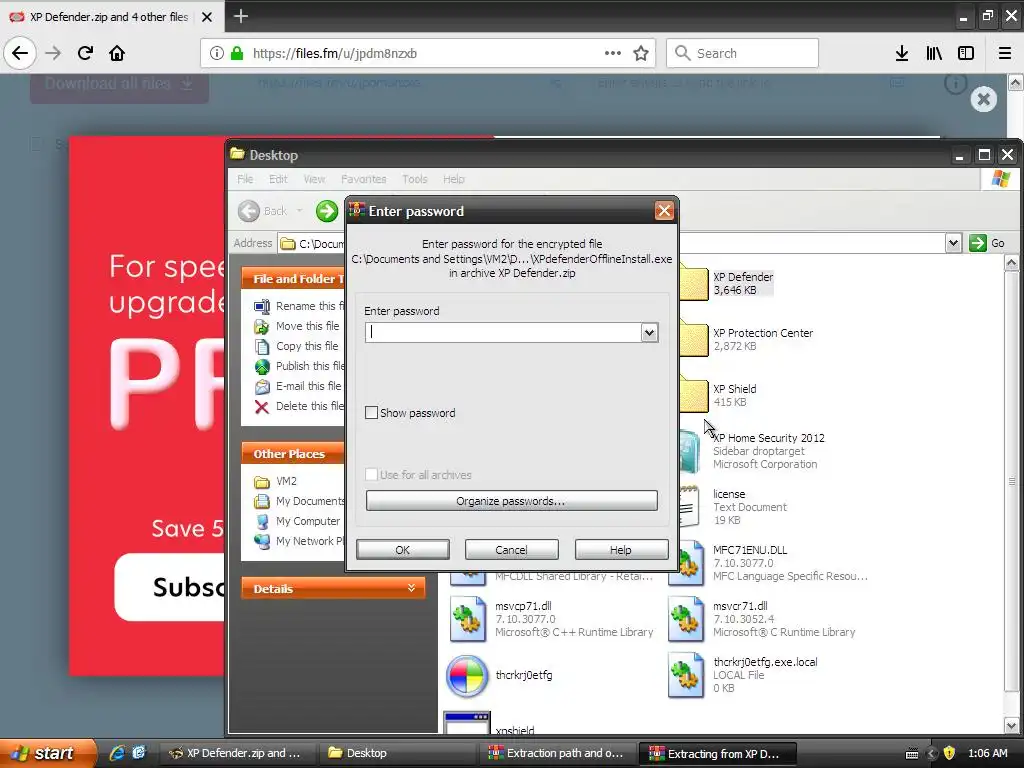Reload the page in Firefox
The height and width of the screenshot is (768, 1024).
point(85,53)
